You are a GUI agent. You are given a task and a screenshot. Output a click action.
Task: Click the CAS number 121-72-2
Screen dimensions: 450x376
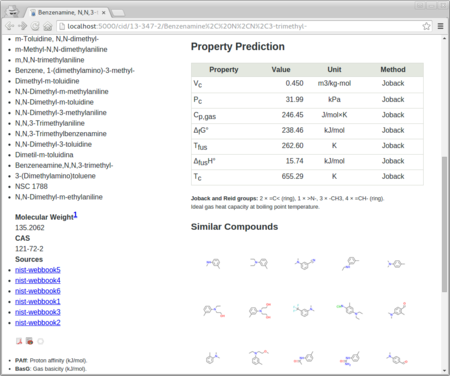click(29, 249)
